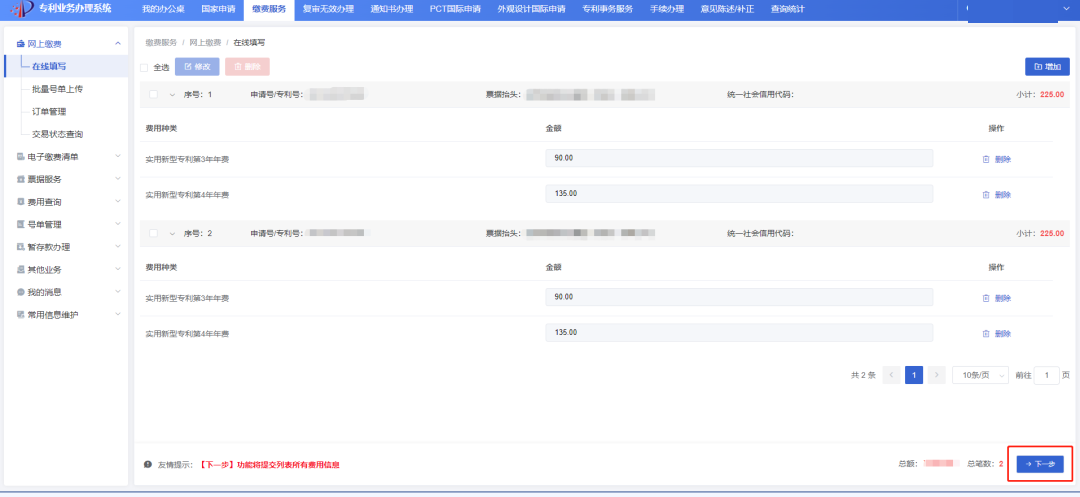Click trash icon for first 第3年年费 row

click(986, 159)
